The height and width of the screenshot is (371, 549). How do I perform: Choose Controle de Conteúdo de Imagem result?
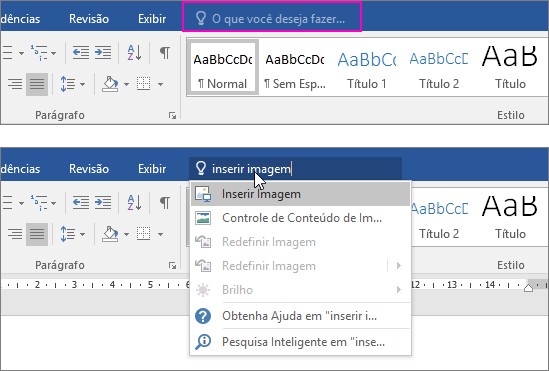click(300, 218)
